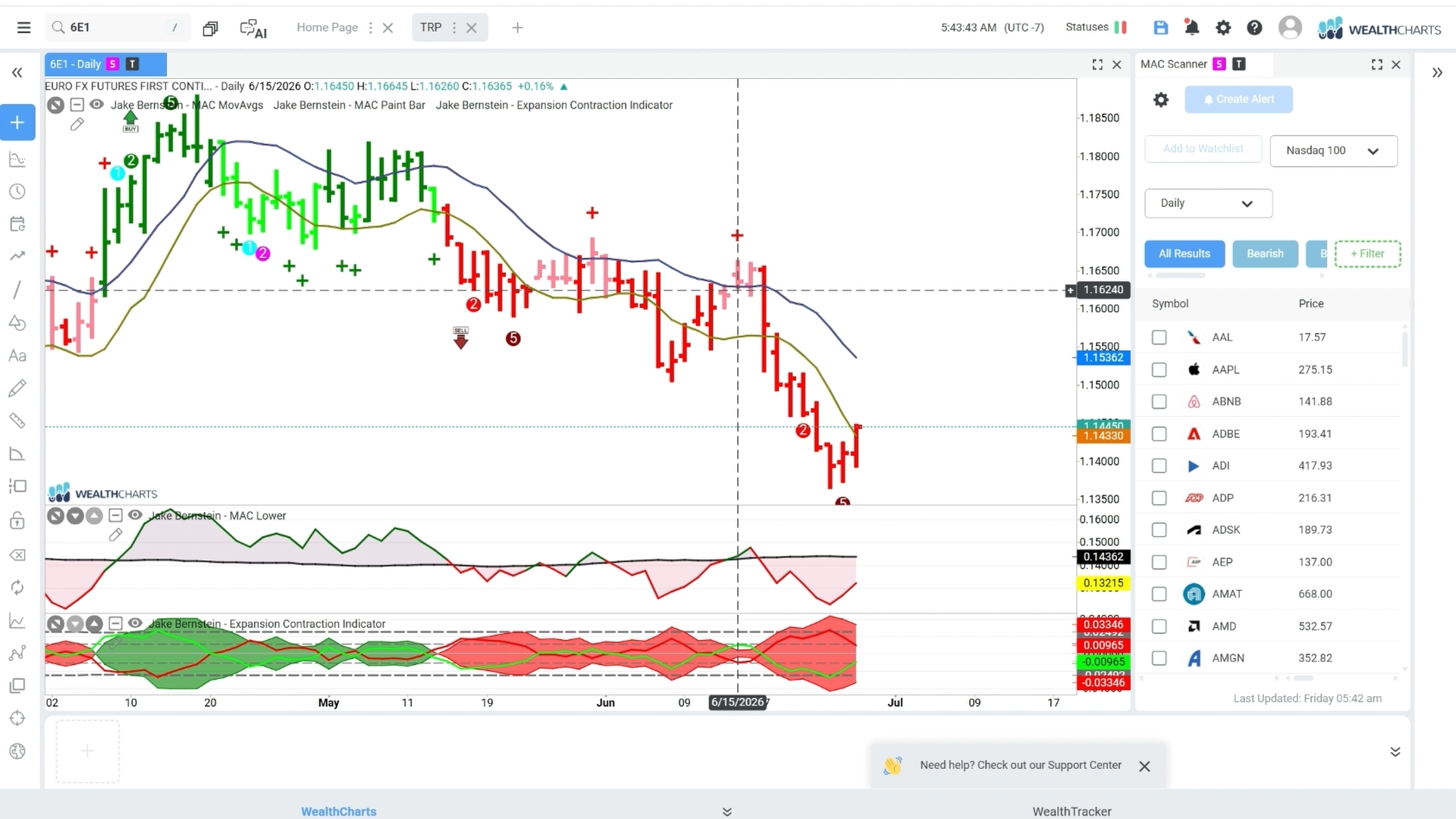Viewport: 1456px width, 819px height.
Task: Open the notifications bell icon
Action: (1191, 28)
